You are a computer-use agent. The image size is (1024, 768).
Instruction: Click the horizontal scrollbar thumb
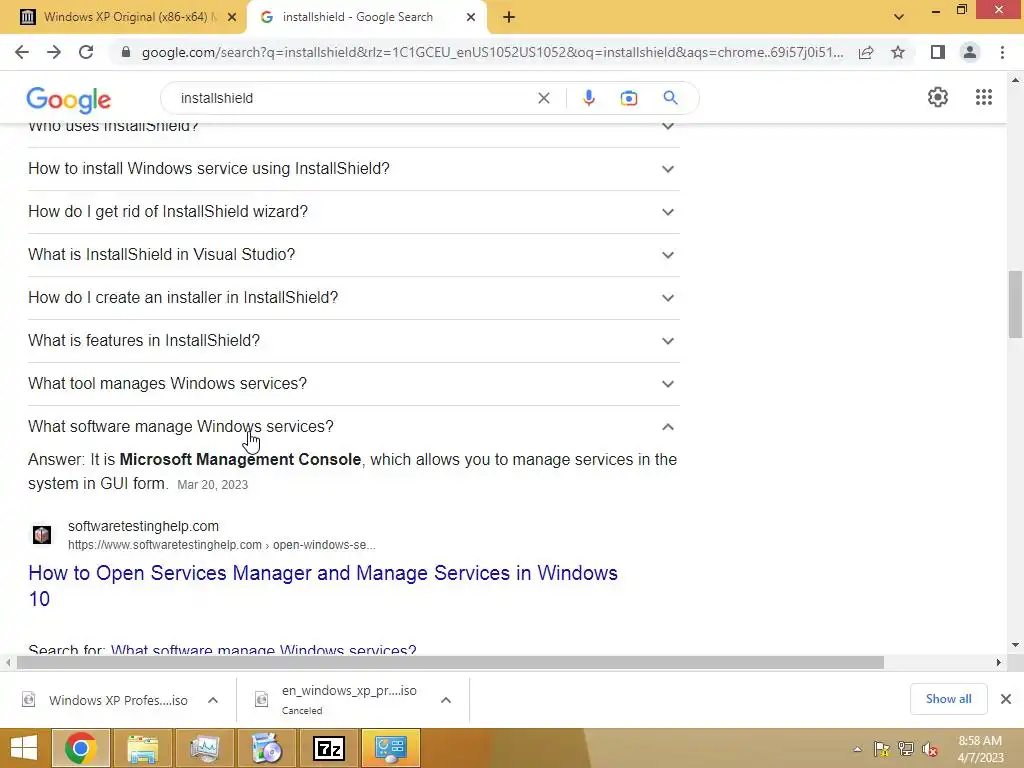[x=450, y=662]
